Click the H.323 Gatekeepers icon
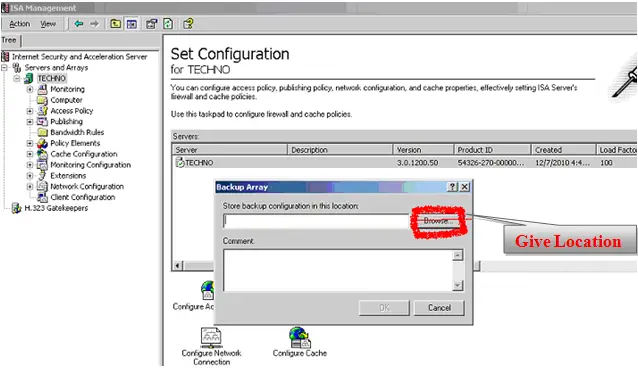 16,208
